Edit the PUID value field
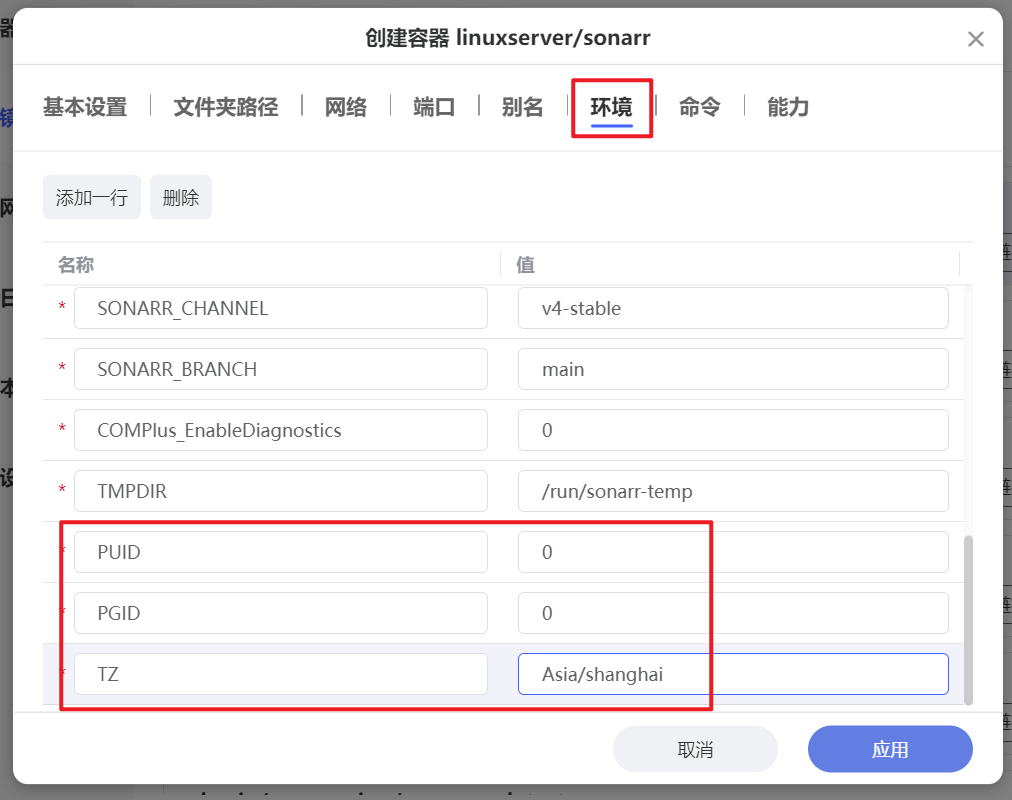This screenshot has width=1012, height=800. [x=733, y=552]
